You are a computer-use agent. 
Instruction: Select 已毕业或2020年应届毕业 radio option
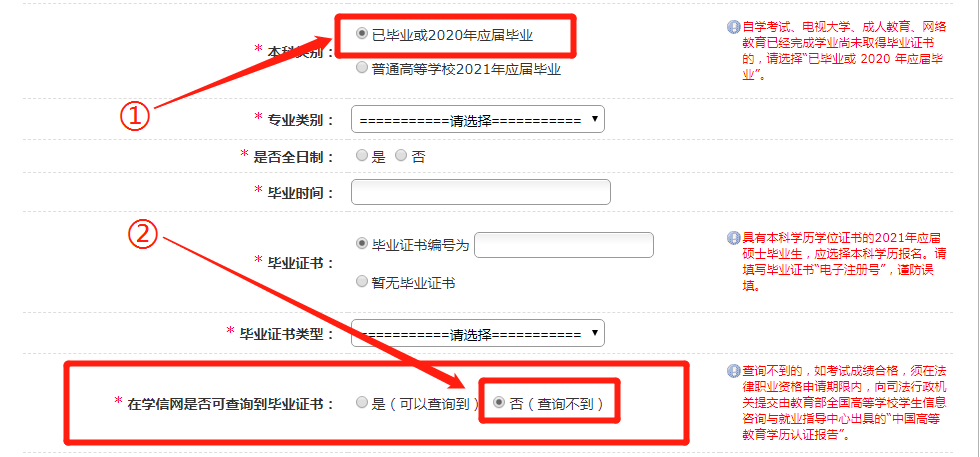click(361, 34)
